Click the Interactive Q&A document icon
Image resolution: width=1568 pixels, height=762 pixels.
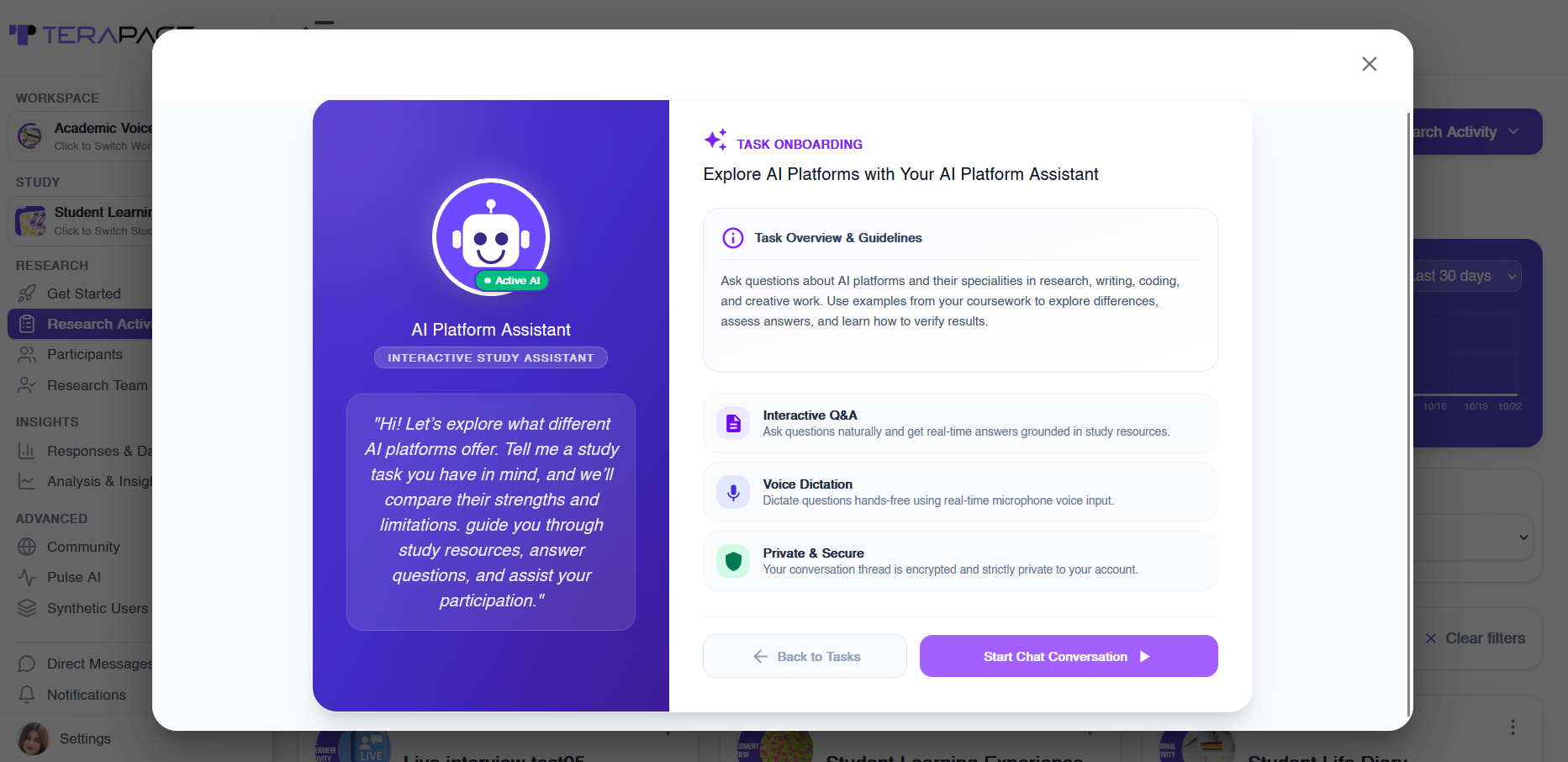(x=733, y=423)
